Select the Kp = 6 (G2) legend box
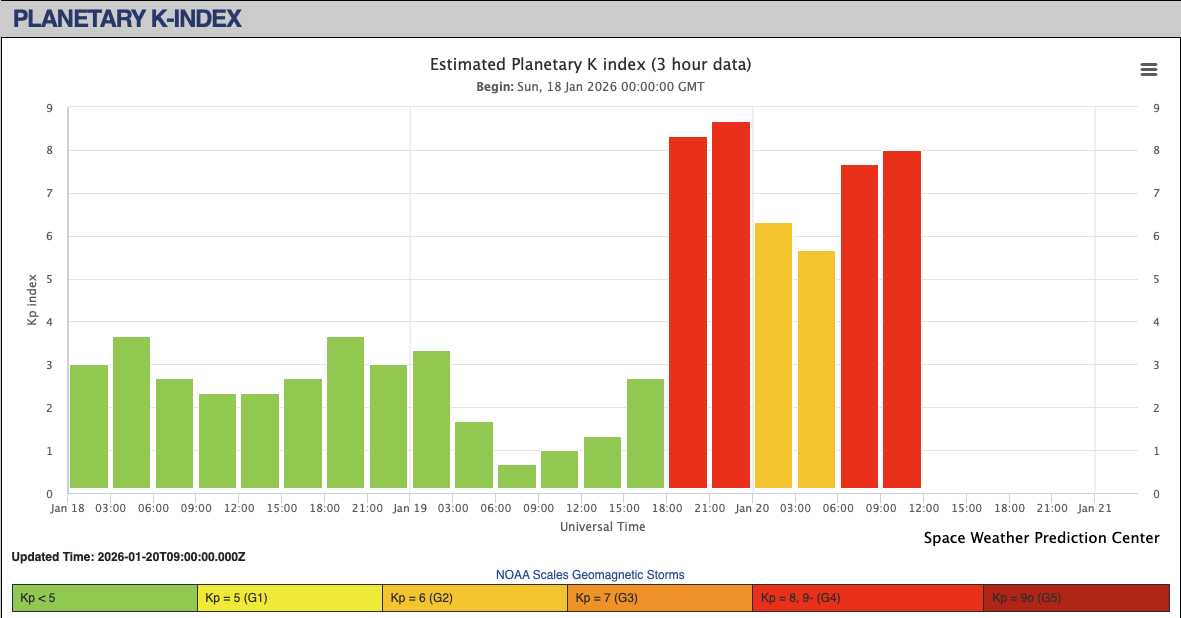This screenshot has width=1181, height=618. click(475, 598)
